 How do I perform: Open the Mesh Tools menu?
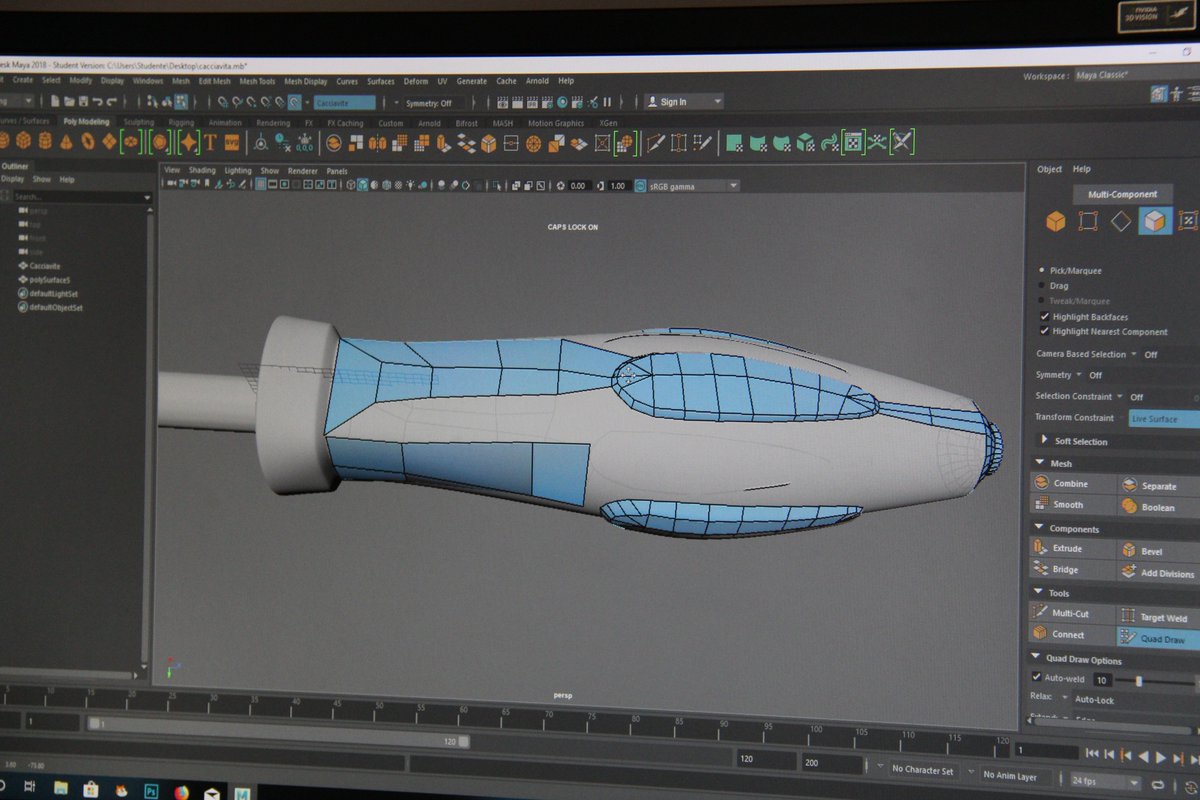pyautogui.click(x=257, y=81)
